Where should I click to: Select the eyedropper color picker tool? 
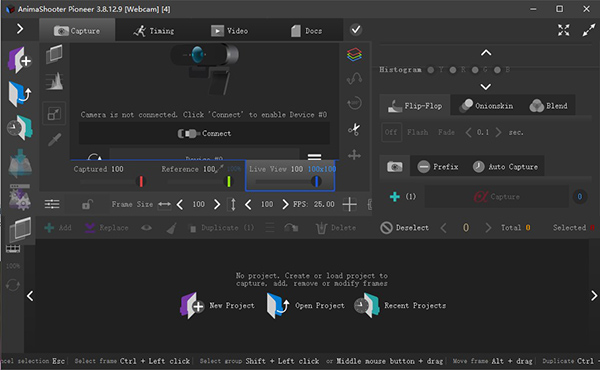pyautogui.click(x=54, y=140)
